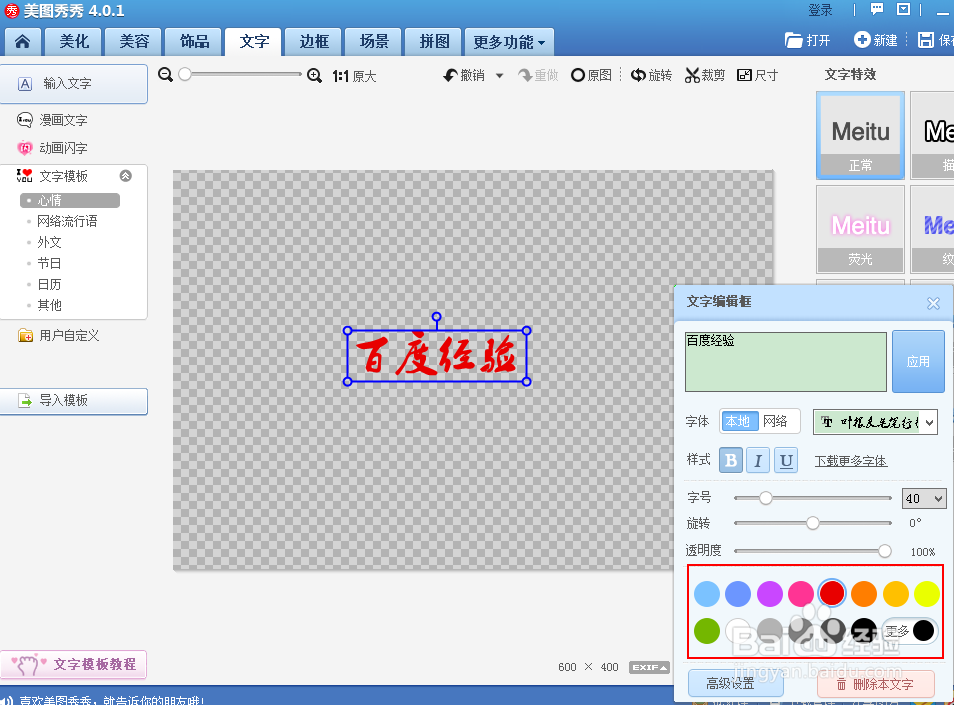This screenshot has height=705, width=954.
Task: Click the text input box containing 百度经验
Action: tap(785, 361)
